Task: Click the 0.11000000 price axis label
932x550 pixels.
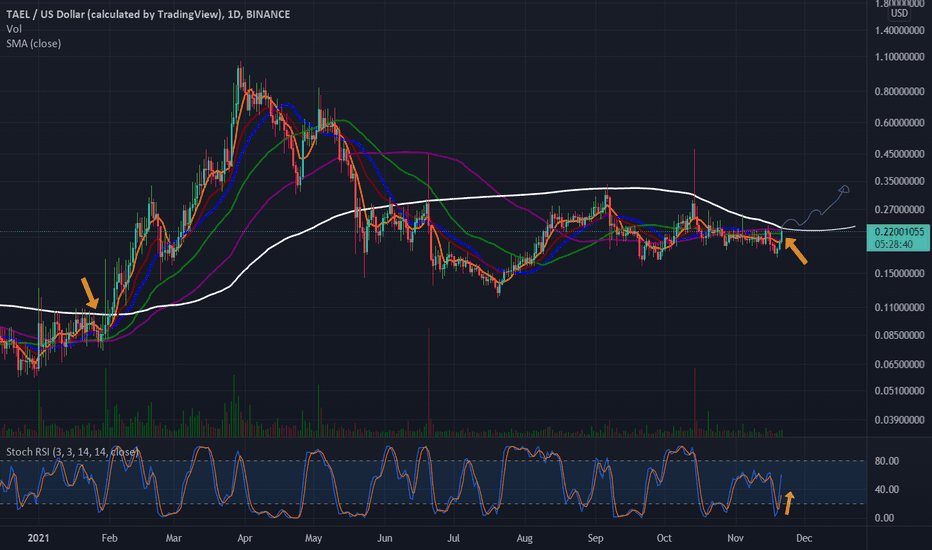Action: point(899,307)
